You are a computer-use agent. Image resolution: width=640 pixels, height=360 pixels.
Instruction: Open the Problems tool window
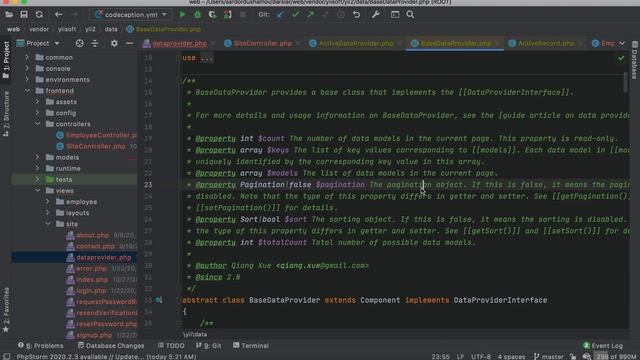click(x=40, y=345)
